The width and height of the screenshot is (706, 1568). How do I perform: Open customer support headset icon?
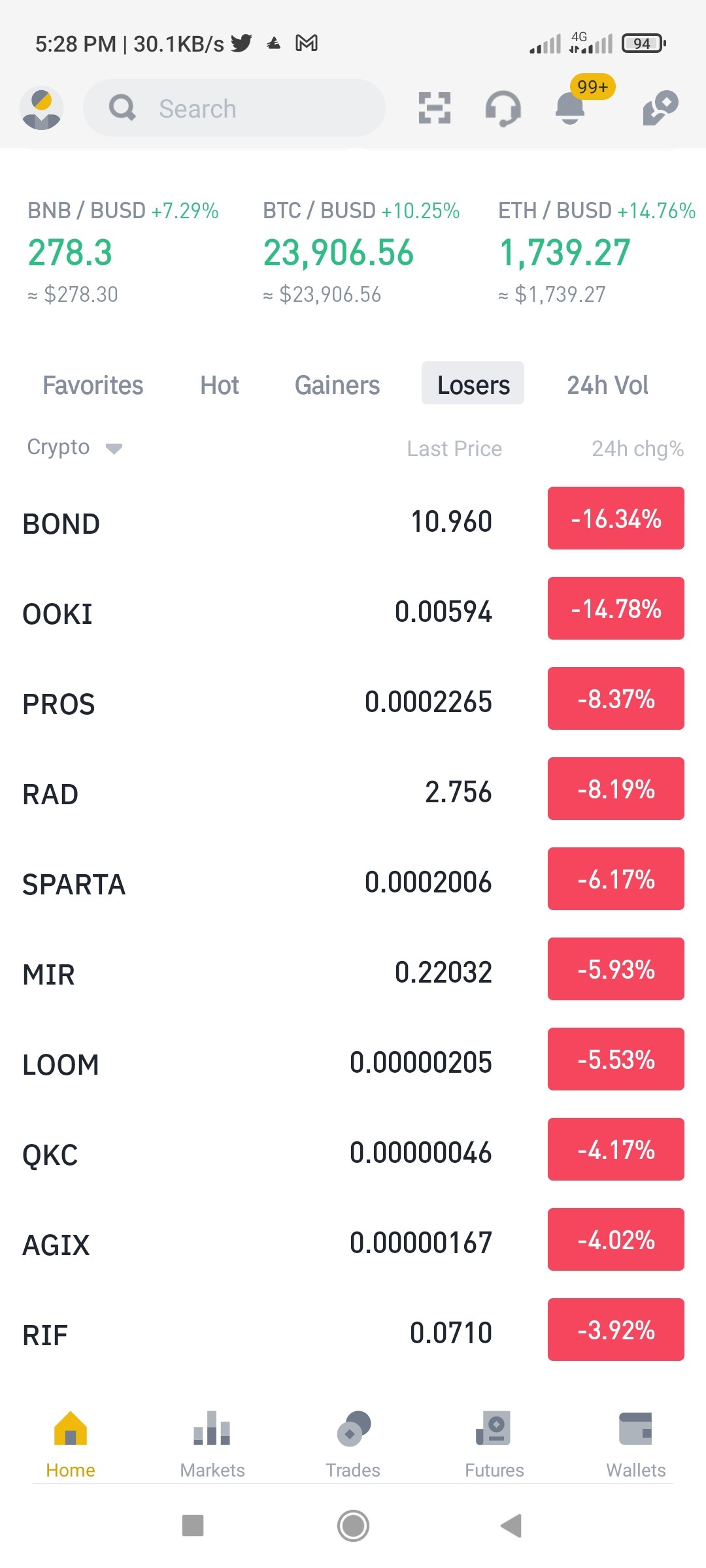coord(503,108)
